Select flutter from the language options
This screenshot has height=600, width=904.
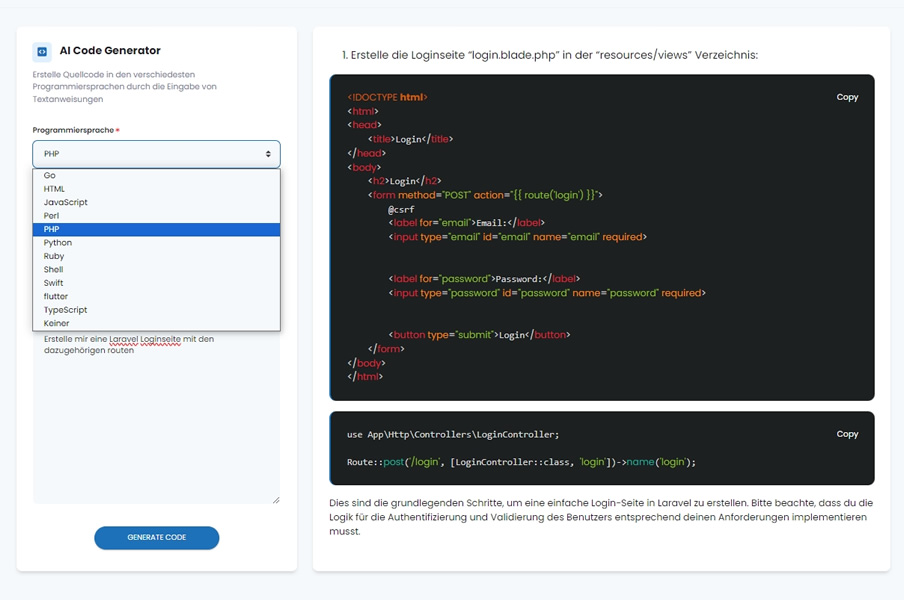click(56, 297)
